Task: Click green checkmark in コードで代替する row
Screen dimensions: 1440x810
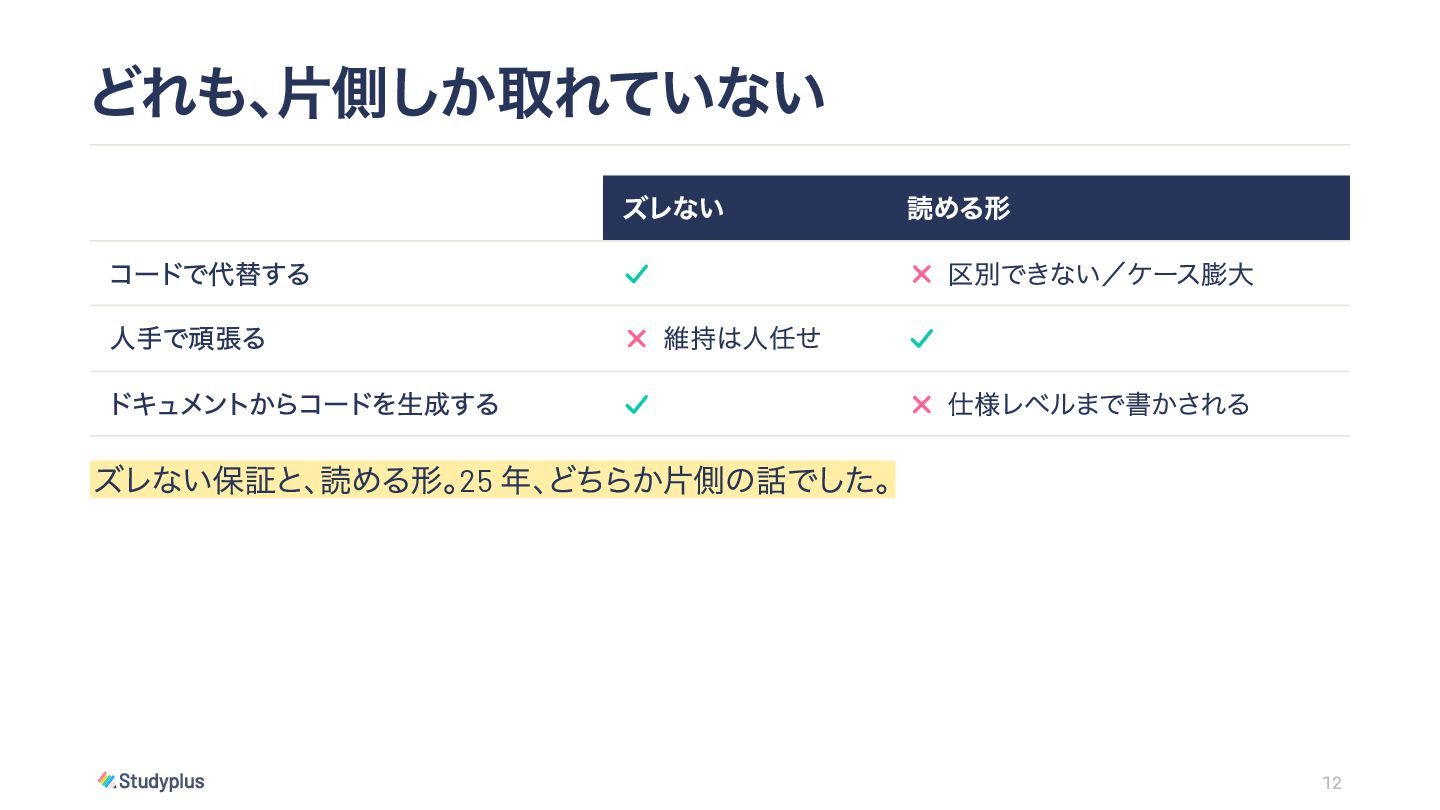Action: coord(636,274)
